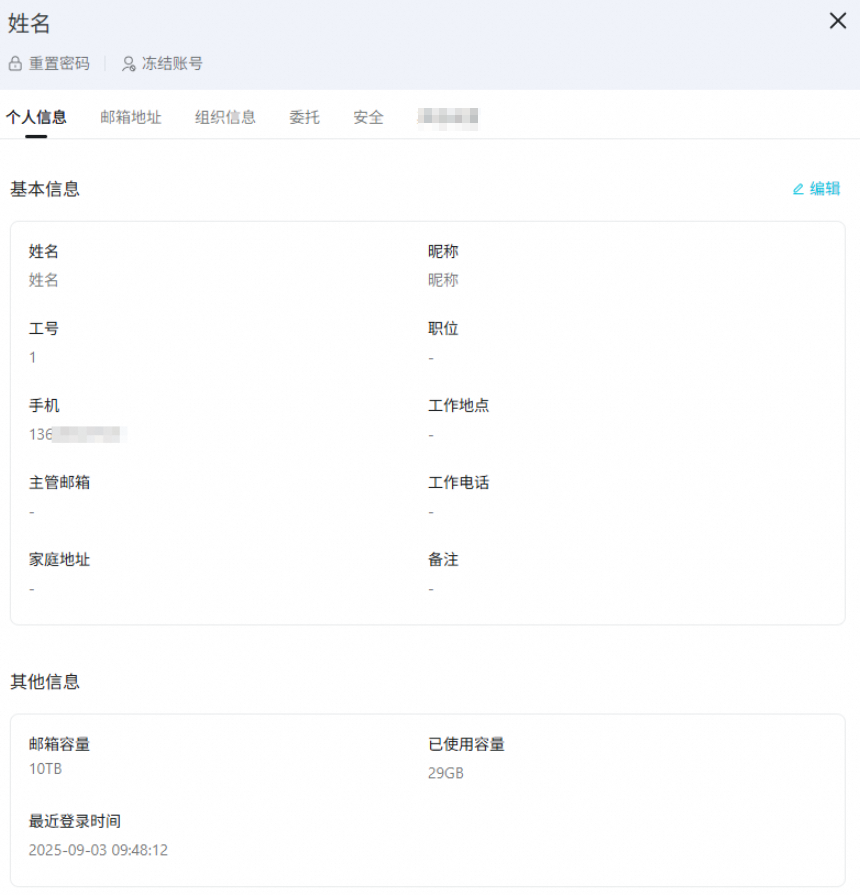Open the 邮箱地址 tab
The width and height of the screenshot is (860, 895).
coord(131,118)
